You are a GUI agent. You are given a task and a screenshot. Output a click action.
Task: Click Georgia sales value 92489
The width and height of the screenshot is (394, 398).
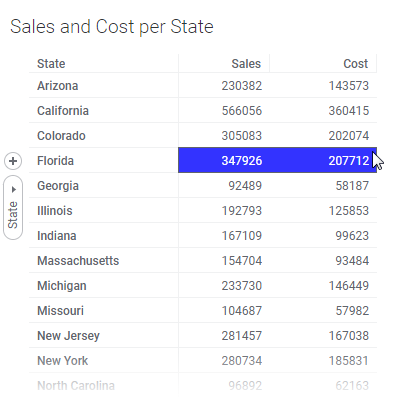[x=245, y=186]
